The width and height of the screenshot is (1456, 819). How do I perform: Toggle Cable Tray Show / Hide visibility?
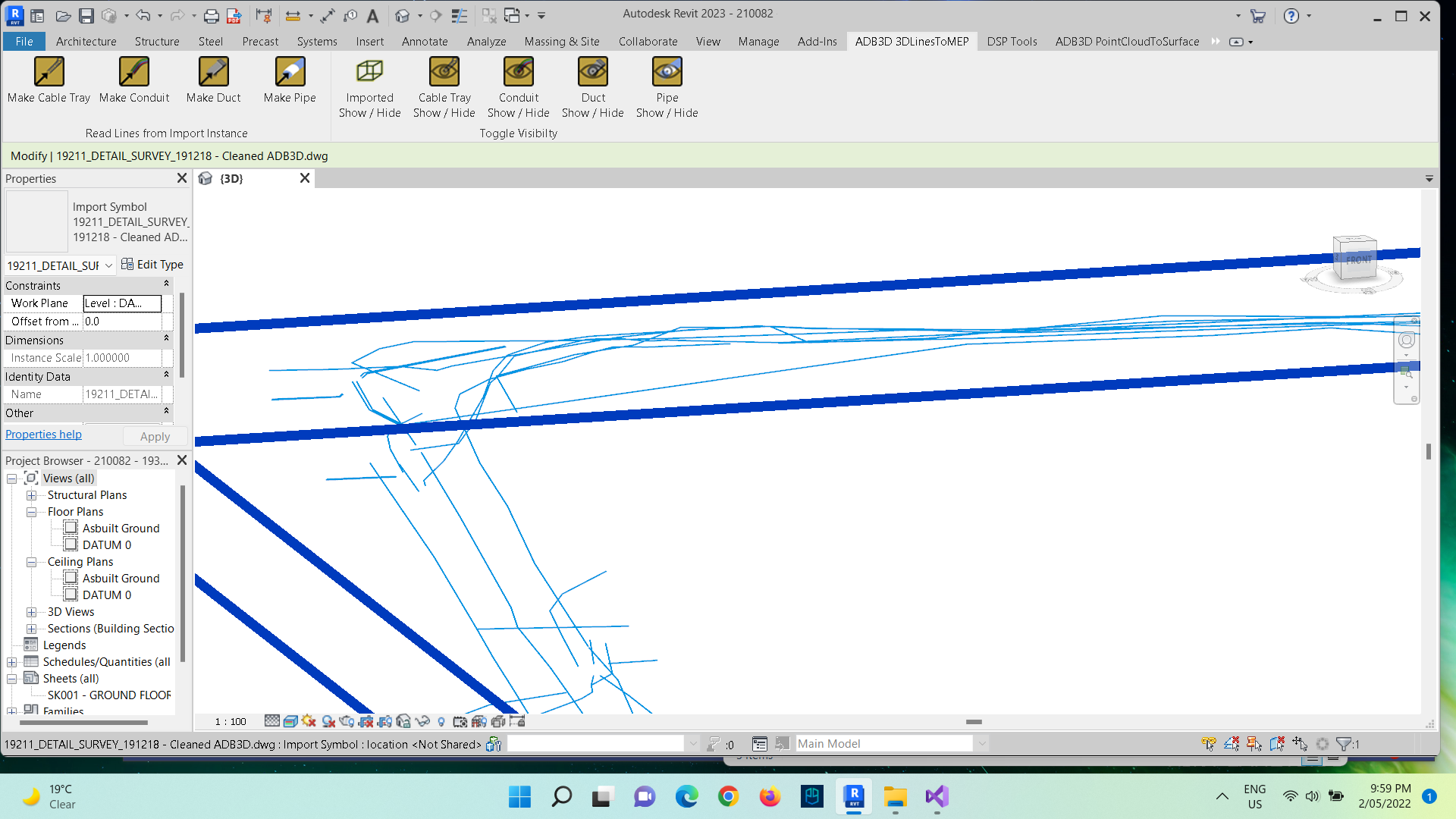[444, 88]
